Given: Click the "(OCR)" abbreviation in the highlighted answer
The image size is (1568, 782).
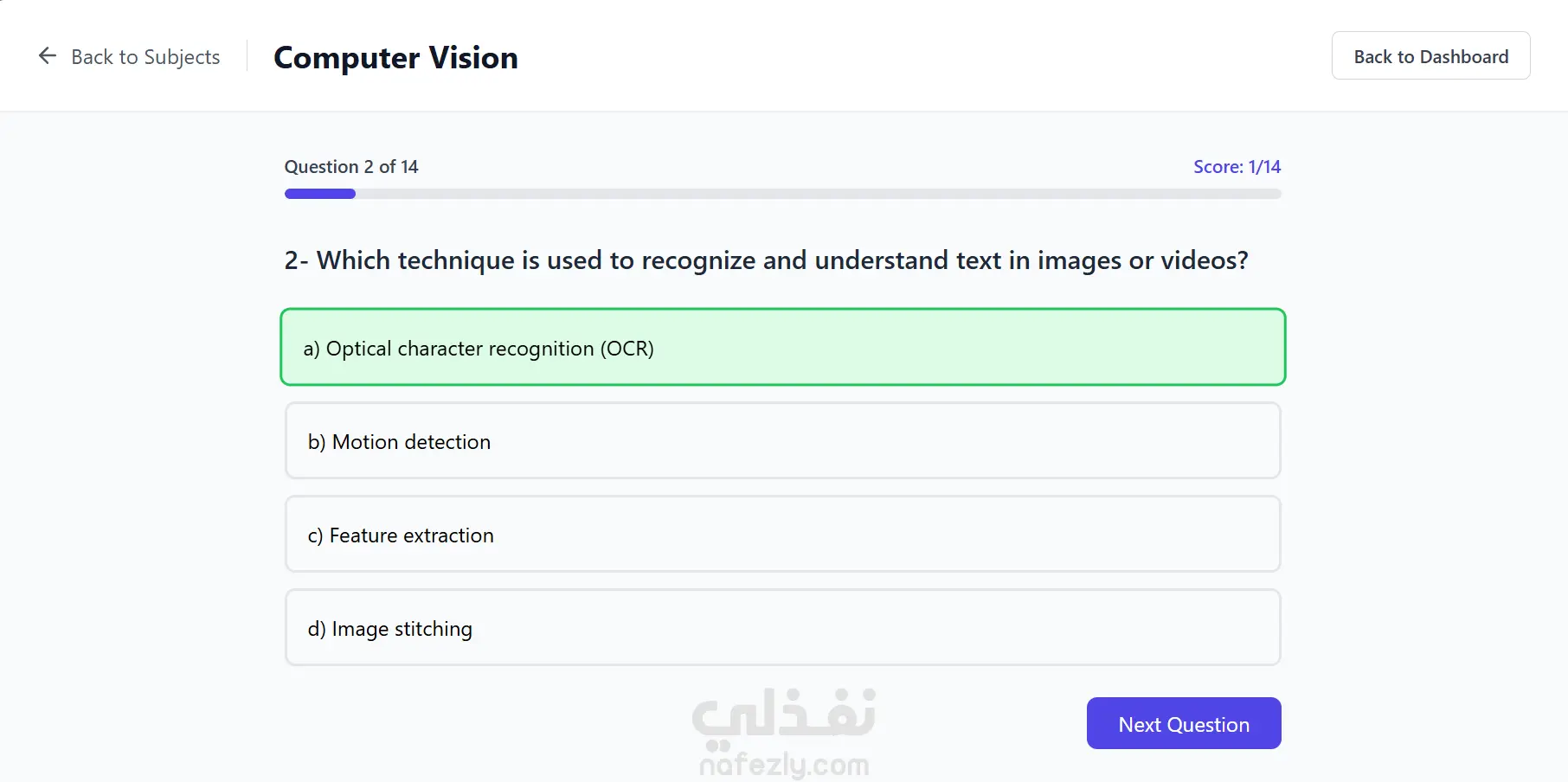Looking at the screenshot, I should click(627, 349).
